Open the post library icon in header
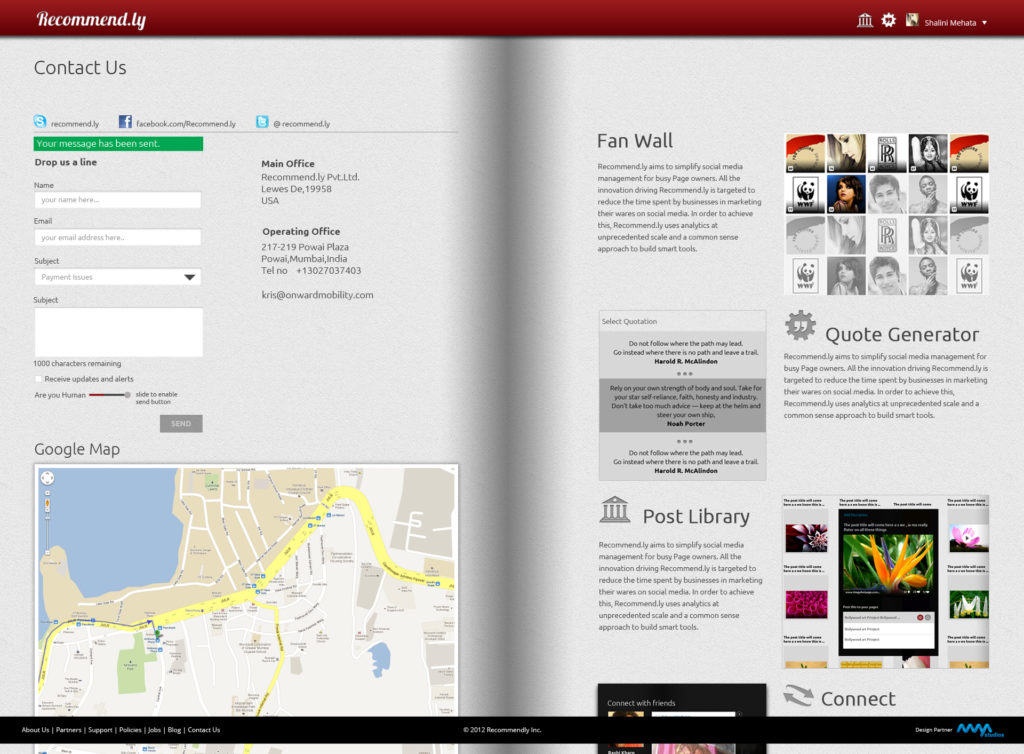Screen dimensions: 1024x754 coord(865,21)
